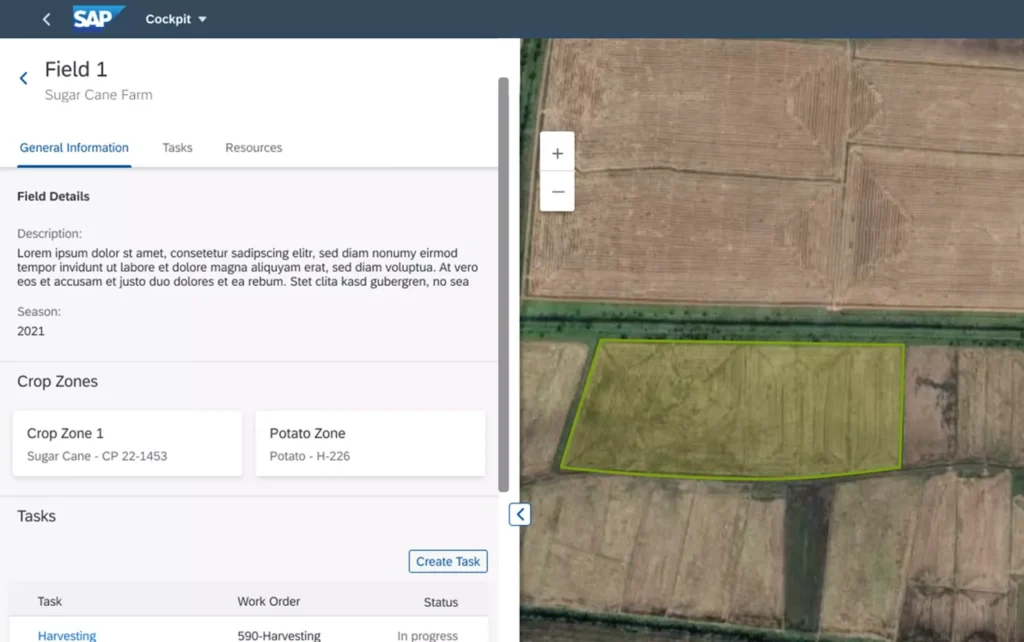Viewport: 1024px width, 642px height.
Task: Collapse the side panel using the chevron handle
Action: point(520,514)
